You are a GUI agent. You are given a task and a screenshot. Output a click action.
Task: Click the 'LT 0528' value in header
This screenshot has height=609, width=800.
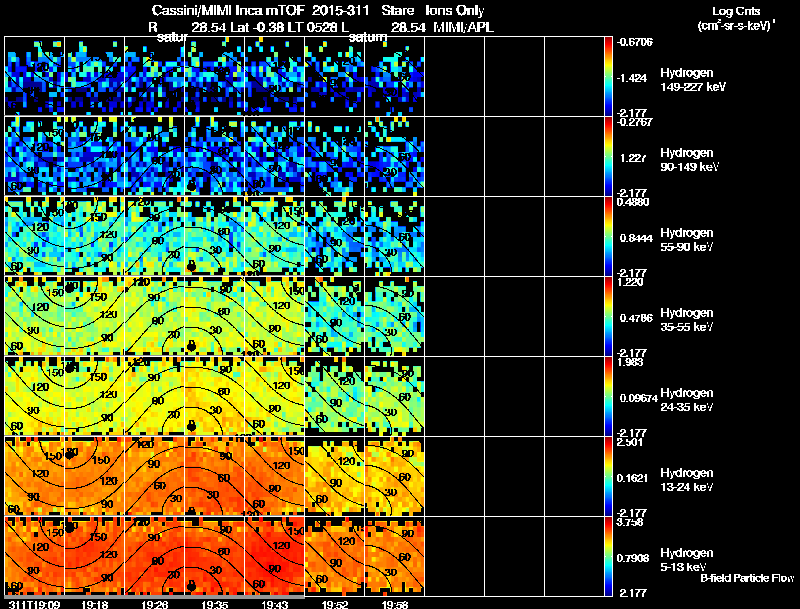pyautogui.click(x=310, y=27)
